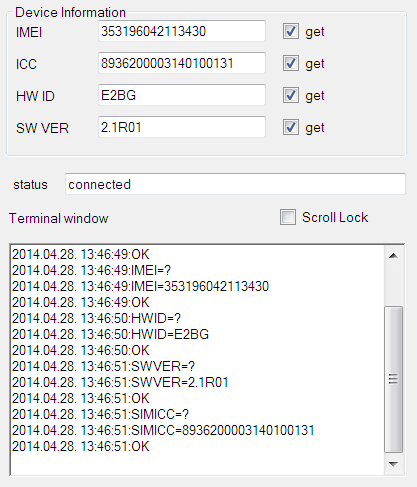Select the HW ID field showing E2BG

pos(182,95)
